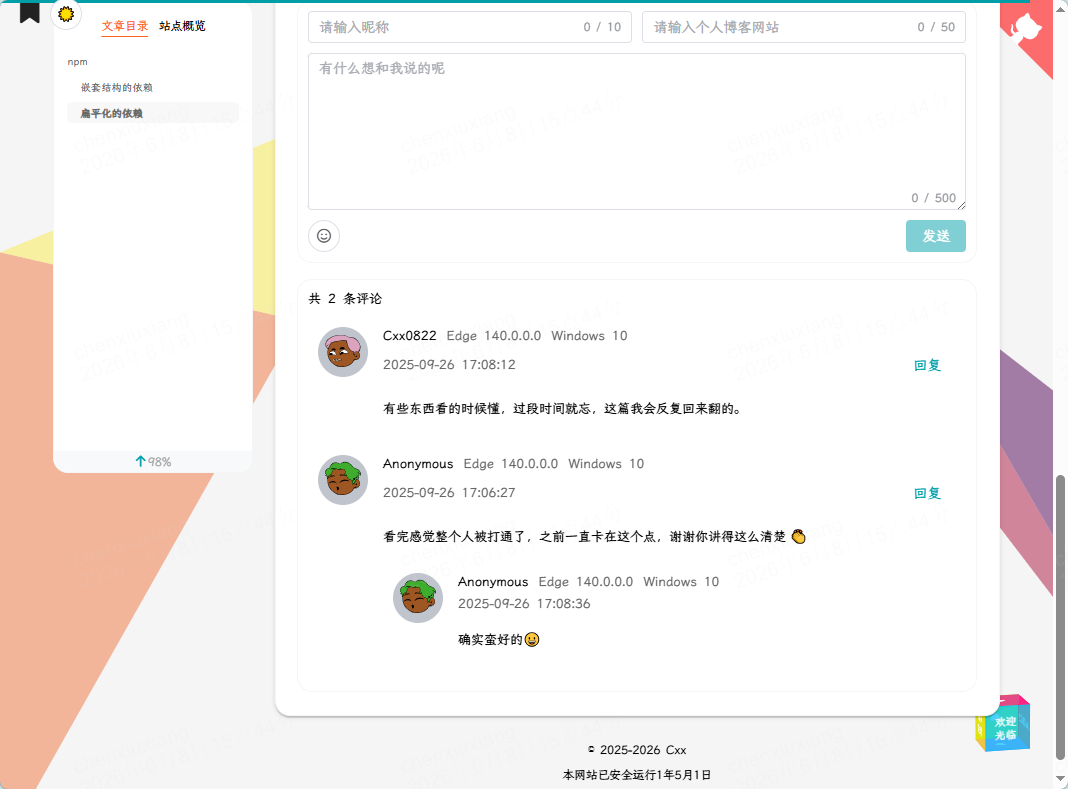Switch to the 文章目录 tab

125,26
